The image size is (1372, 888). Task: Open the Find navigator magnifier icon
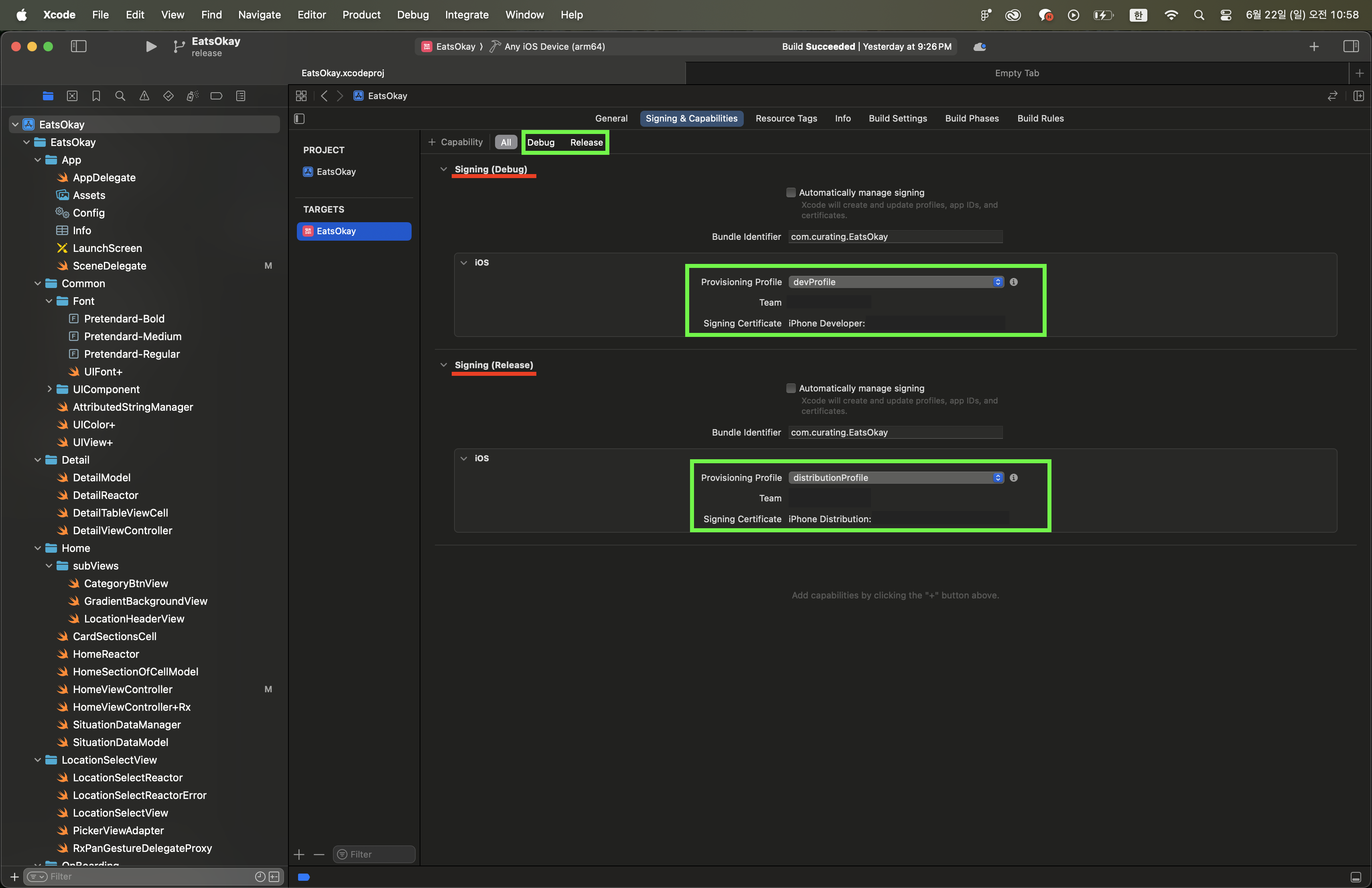(120, 95)
